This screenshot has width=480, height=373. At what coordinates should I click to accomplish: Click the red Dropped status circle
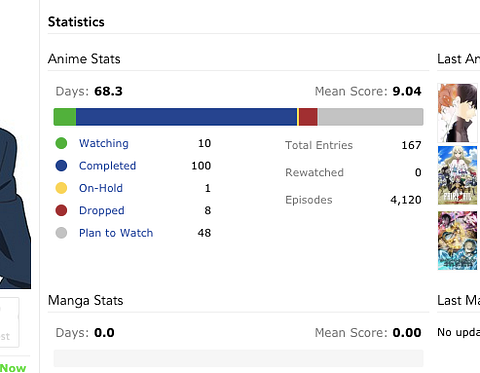click(61, 210)
